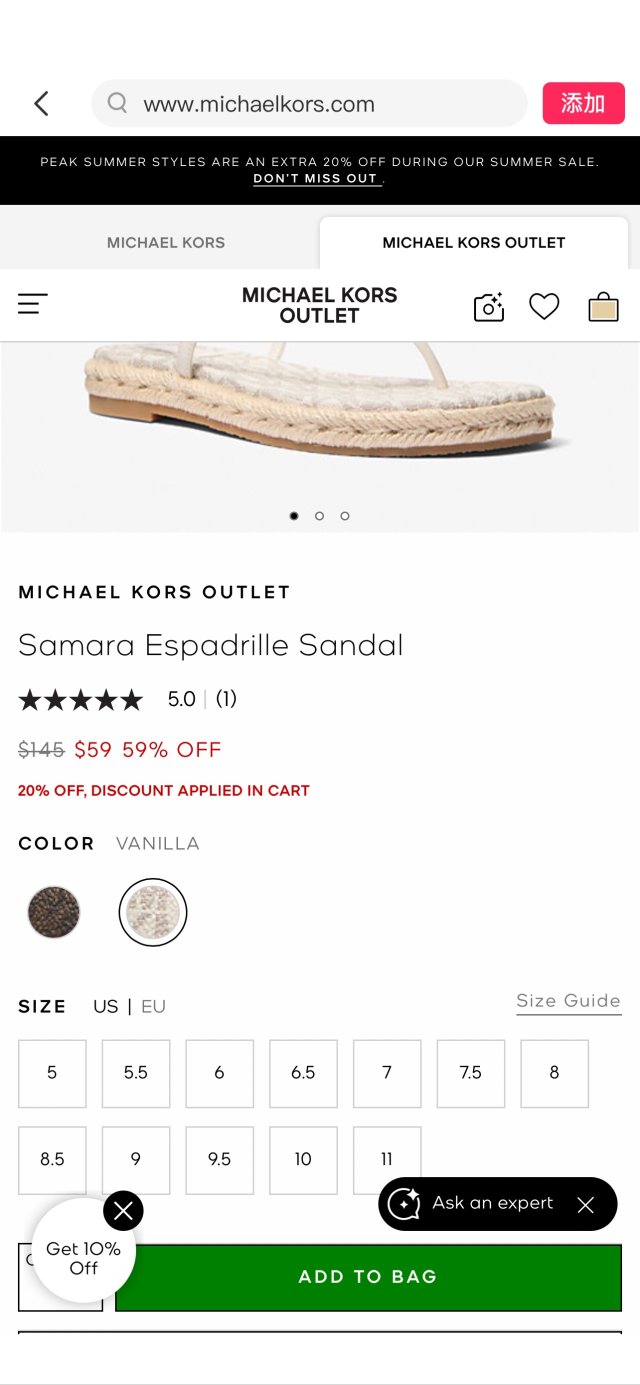Select size 9.5
640x1385 pixels.
coord(219,1160)
